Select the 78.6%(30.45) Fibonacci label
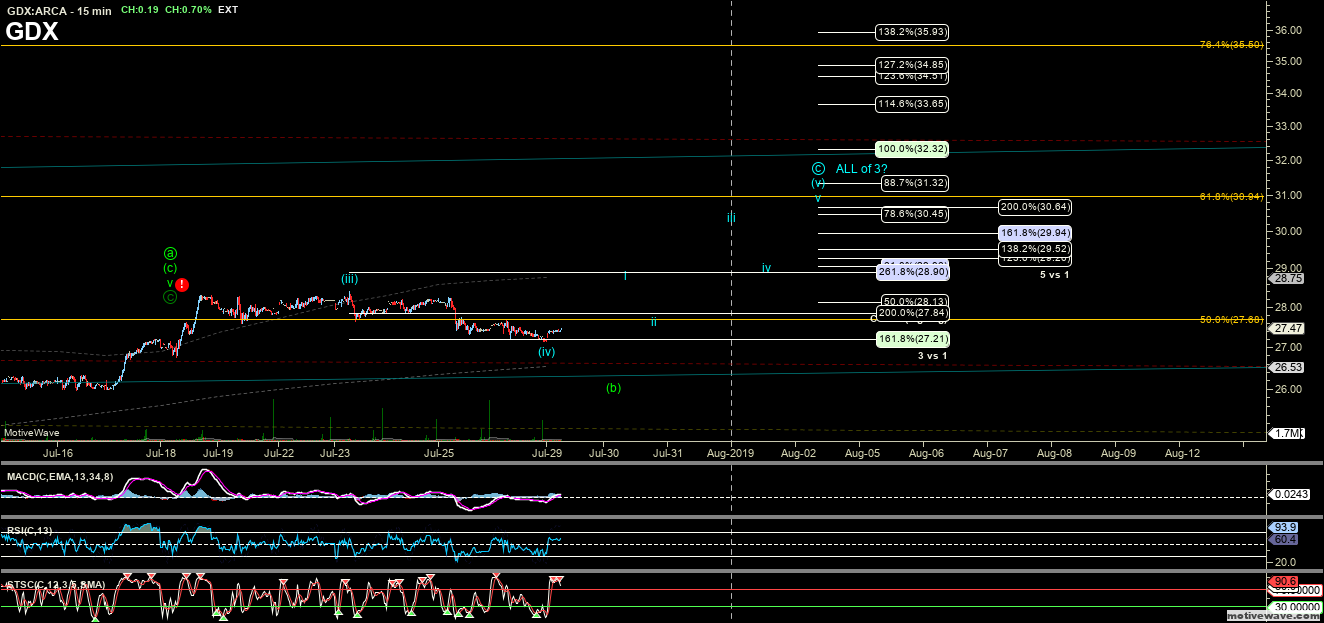 click(x=914, y=213)
